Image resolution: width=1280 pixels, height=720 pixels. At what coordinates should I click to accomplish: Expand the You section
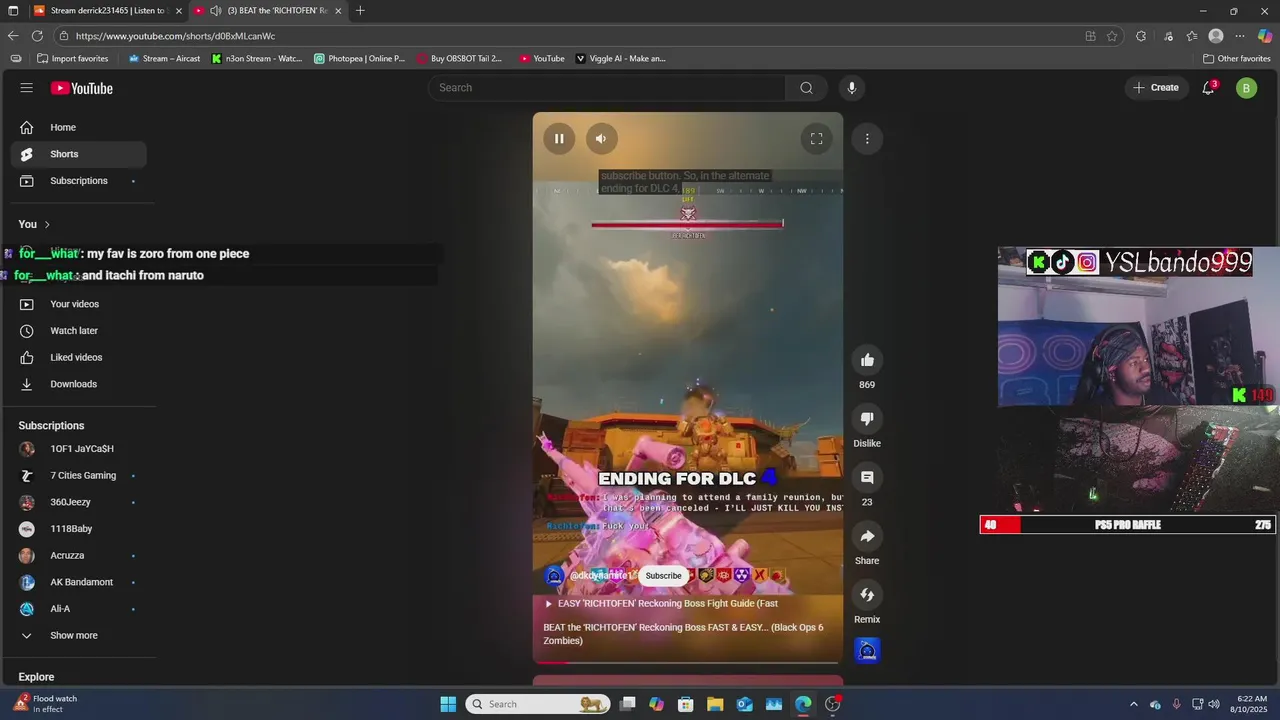coord(34,224)
